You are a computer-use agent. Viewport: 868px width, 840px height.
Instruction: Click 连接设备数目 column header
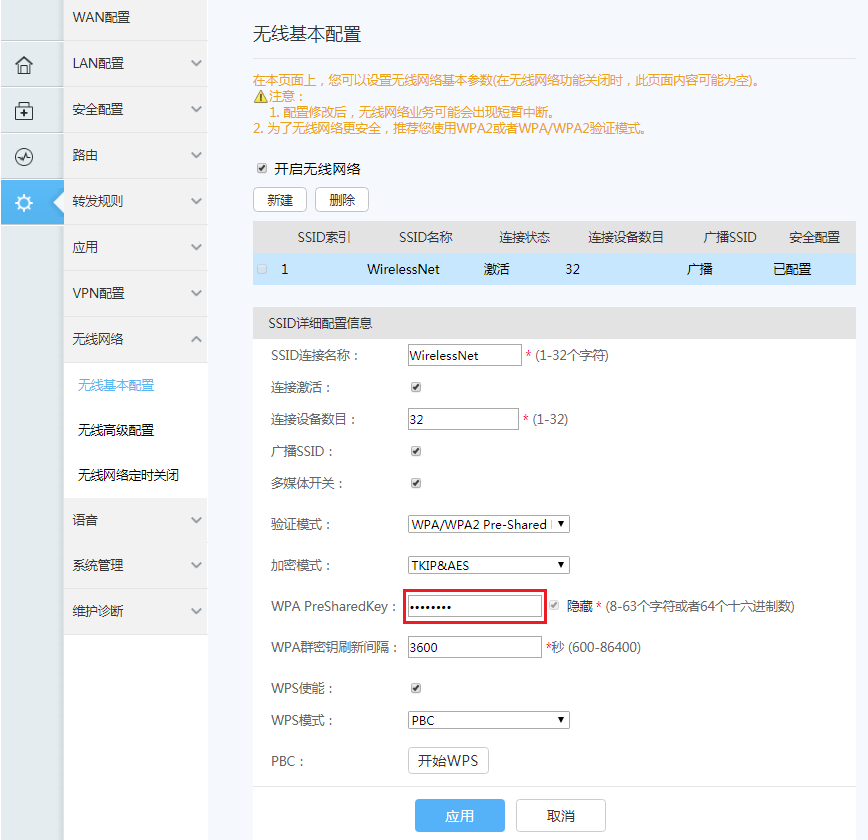[626, 238]
